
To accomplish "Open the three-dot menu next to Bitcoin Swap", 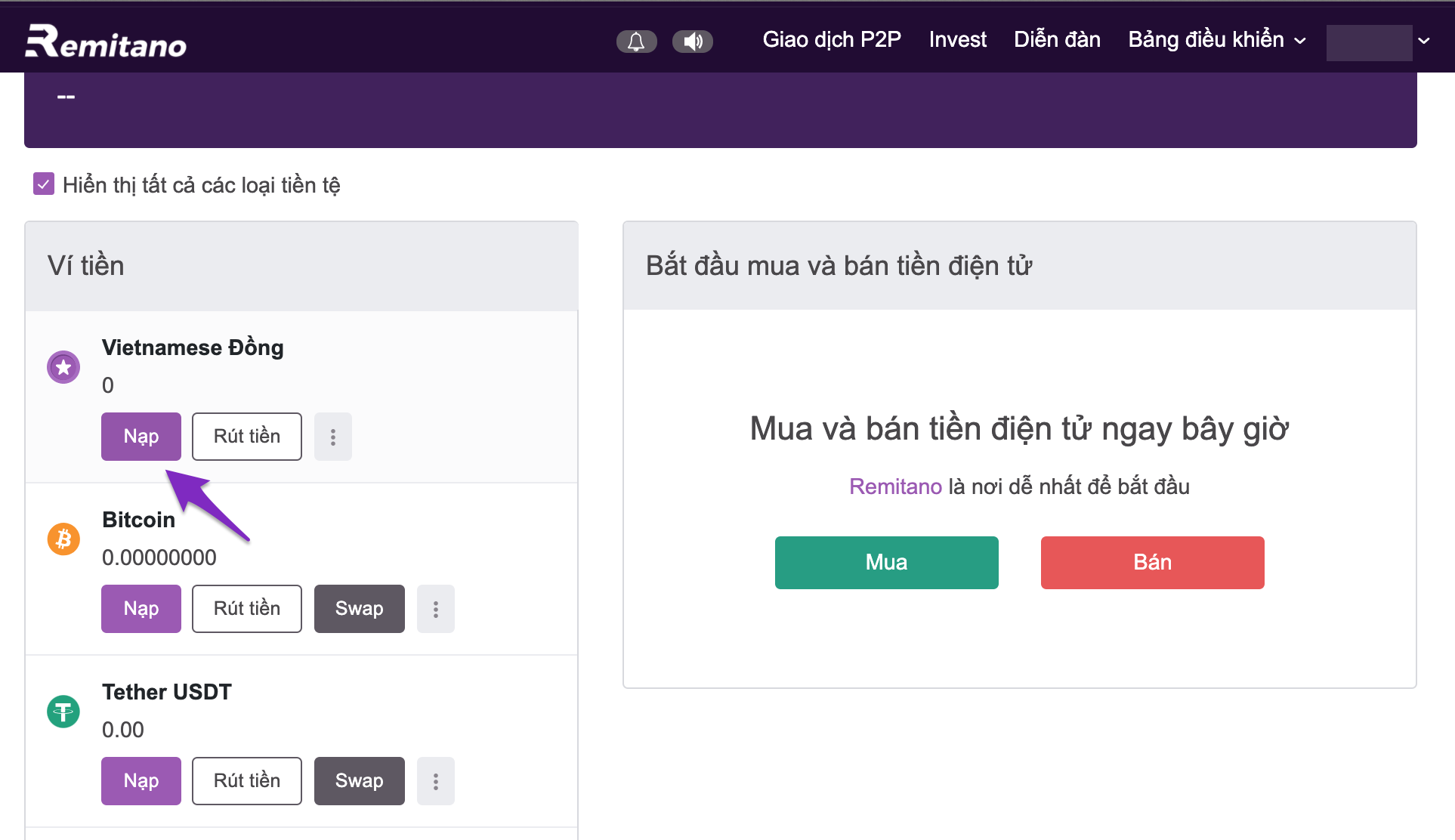I will [435, 608].
